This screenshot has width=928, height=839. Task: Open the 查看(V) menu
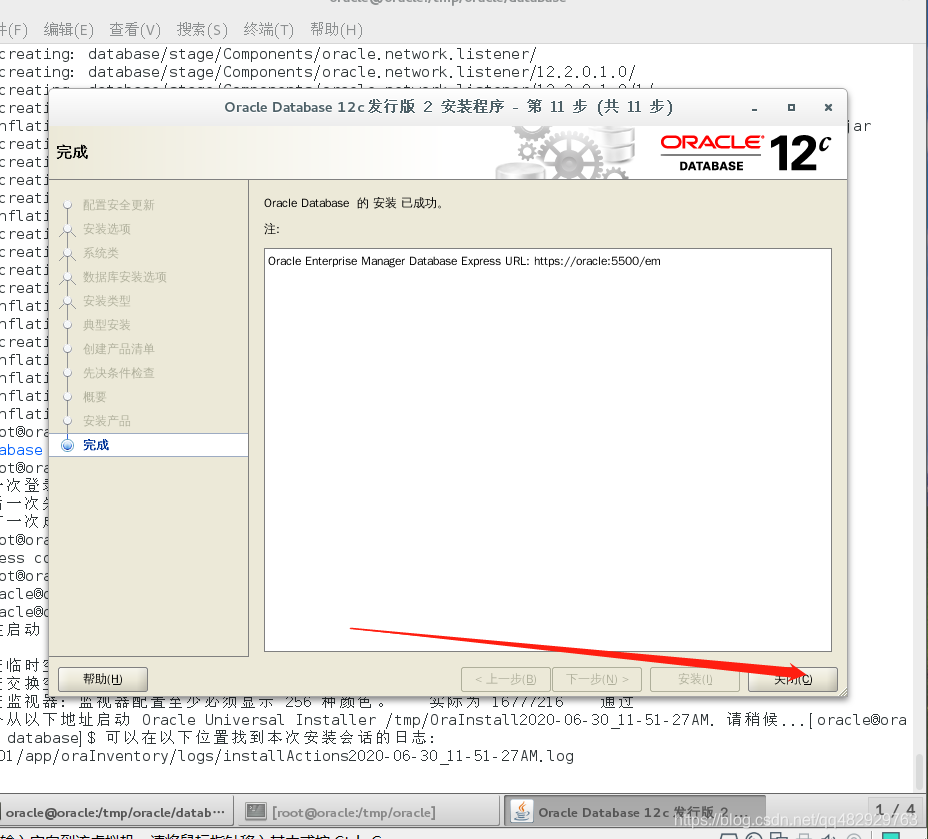[x=134, y=29]
